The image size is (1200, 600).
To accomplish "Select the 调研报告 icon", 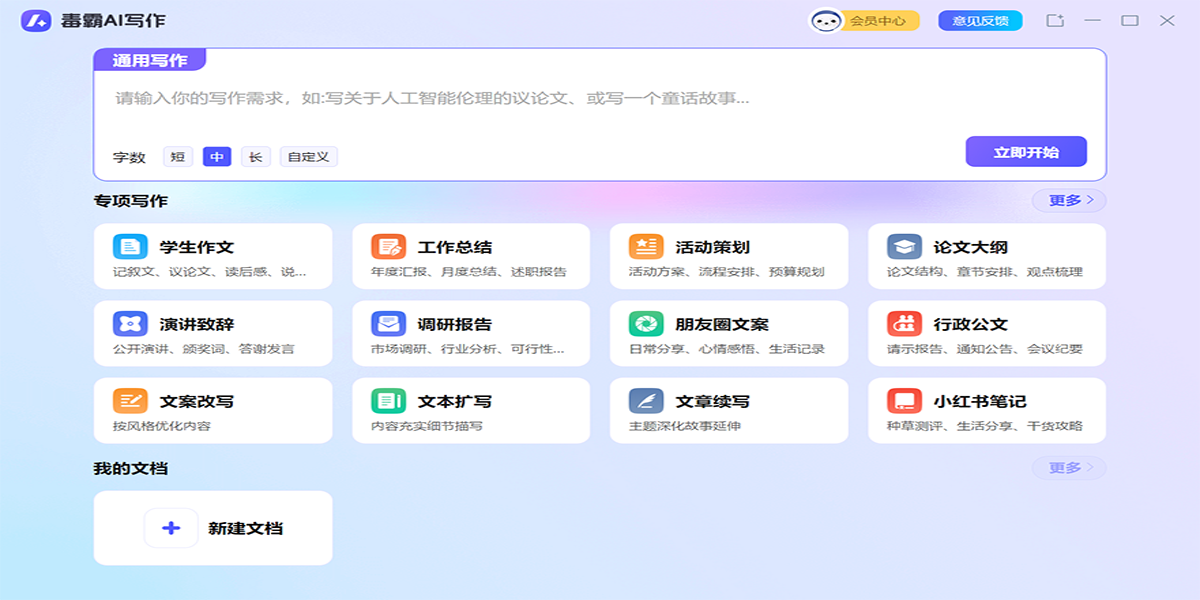I will [x=388, y=324].
